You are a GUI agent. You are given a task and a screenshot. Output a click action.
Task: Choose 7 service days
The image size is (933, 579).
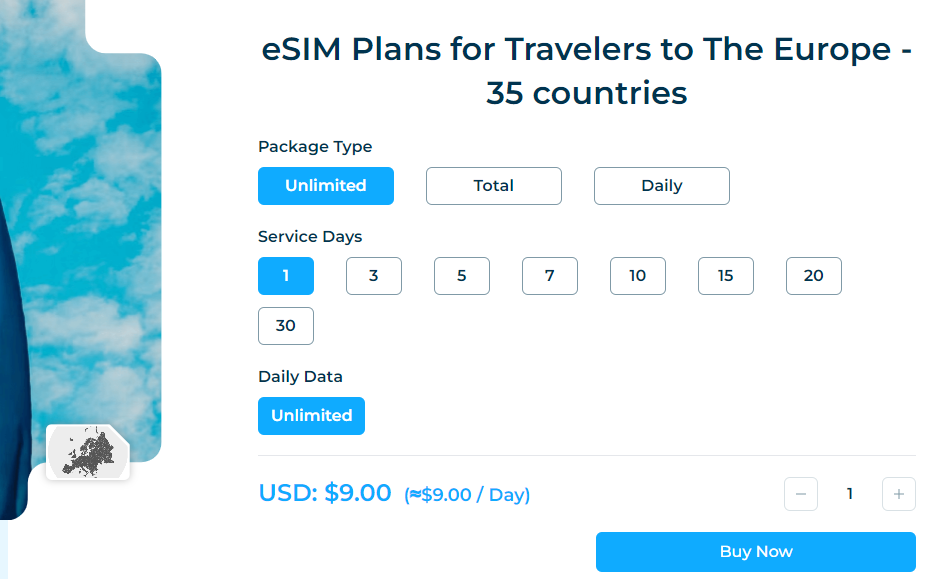coord(550,276)
